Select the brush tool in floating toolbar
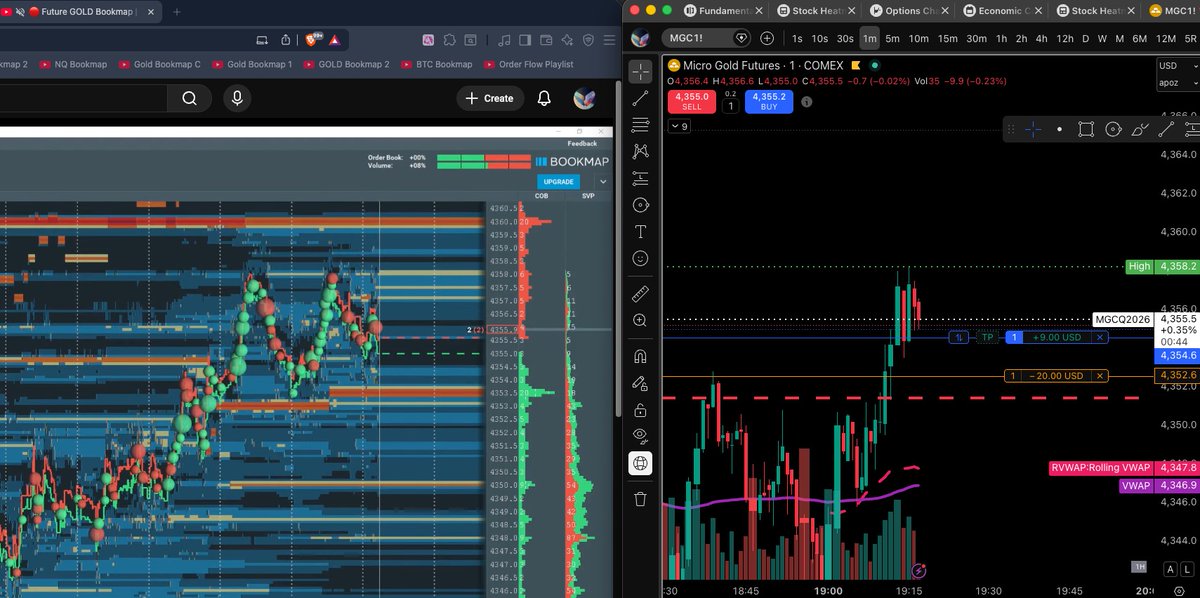 tap(1139, 129)
